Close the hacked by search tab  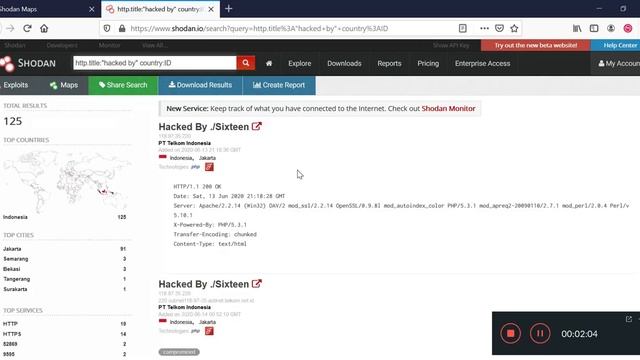point(211,9)
